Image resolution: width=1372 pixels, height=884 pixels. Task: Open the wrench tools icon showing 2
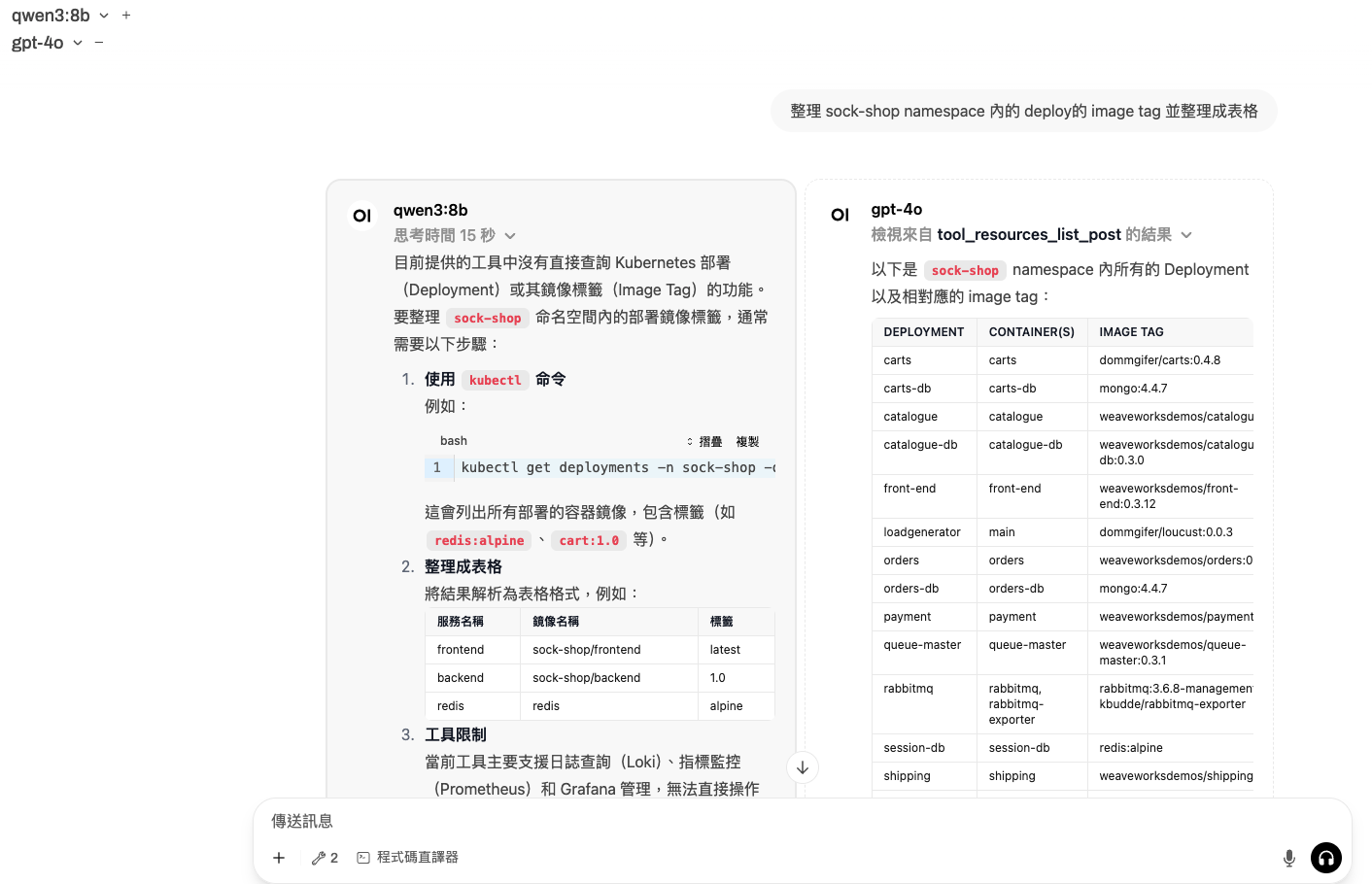point(325,858)
